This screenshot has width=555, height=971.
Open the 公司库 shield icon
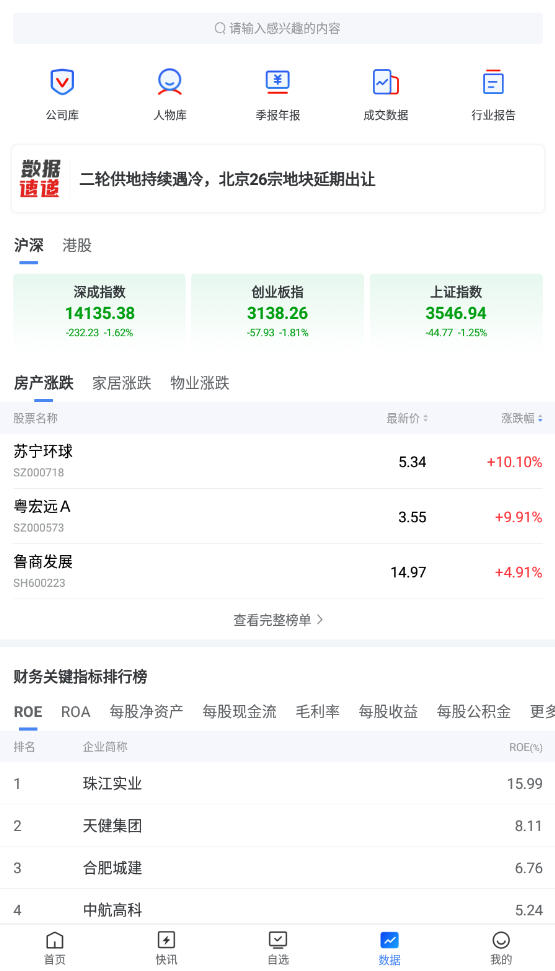coord(62,82)
